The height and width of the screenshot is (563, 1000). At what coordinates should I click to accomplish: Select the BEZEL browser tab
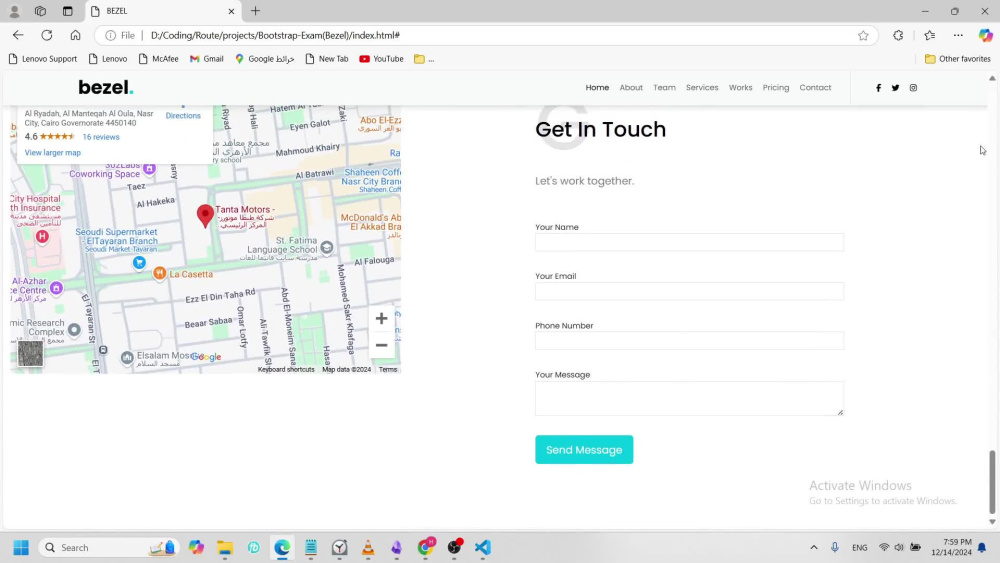163,11
